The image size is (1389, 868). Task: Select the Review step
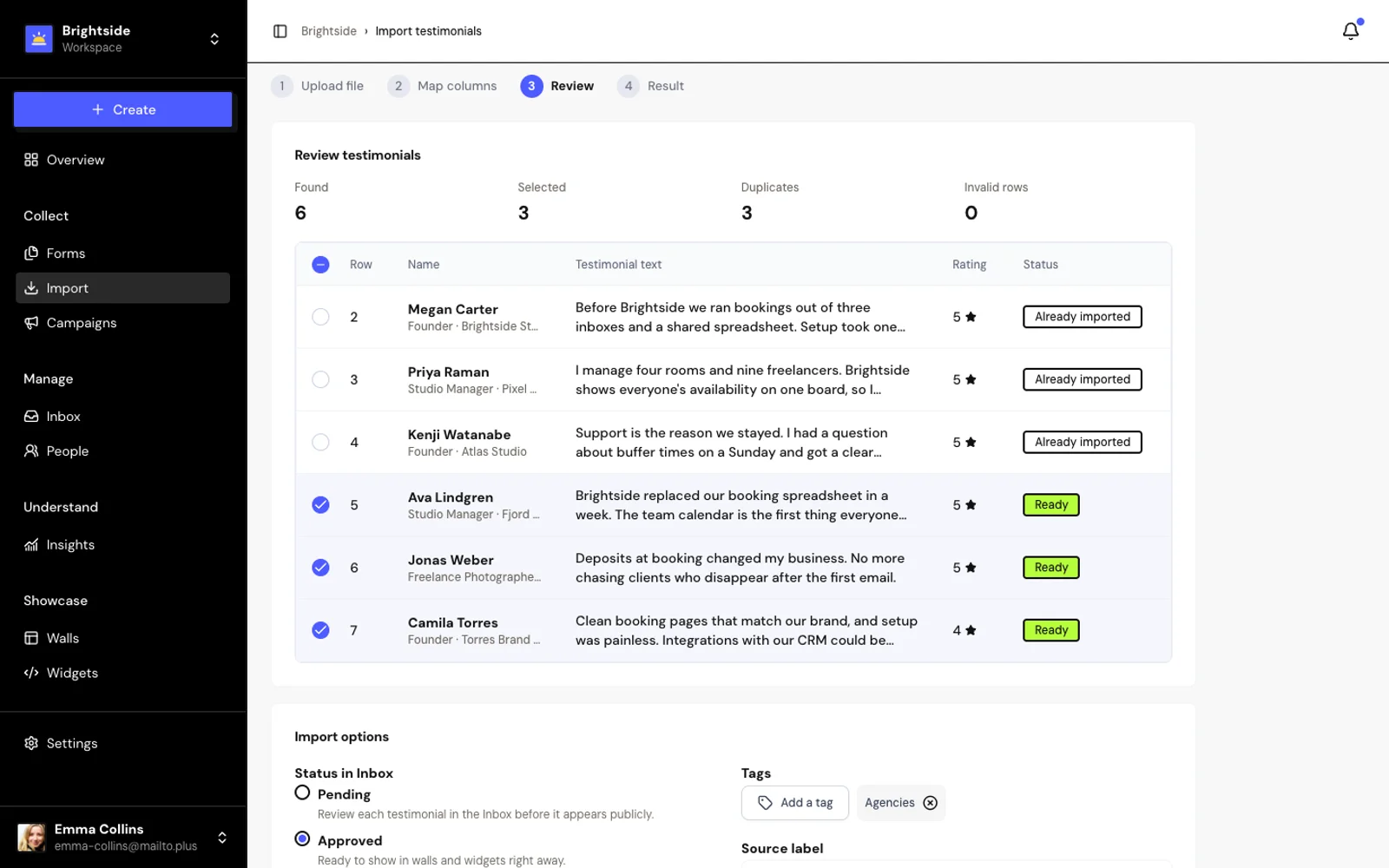point(557,86)
